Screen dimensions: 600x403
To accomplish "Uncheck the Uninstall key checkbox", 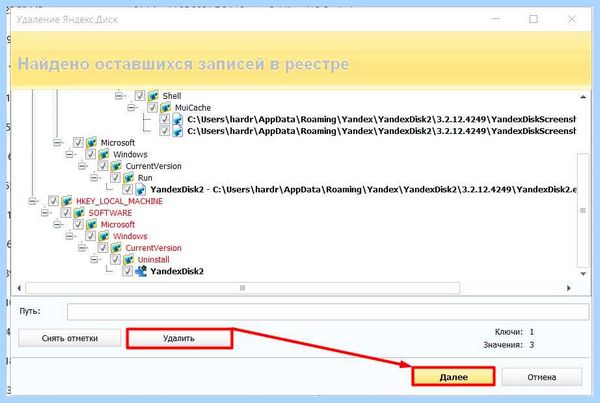I will (x=115, y=259).
